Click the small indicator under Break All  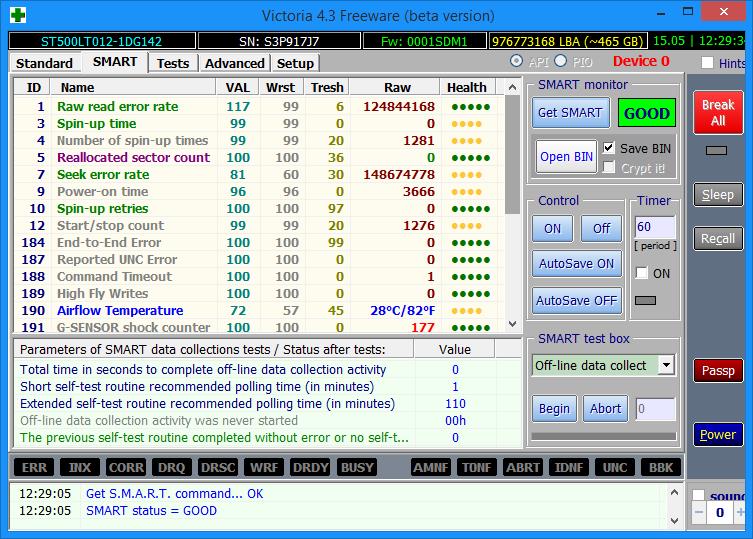pos(717,150)
